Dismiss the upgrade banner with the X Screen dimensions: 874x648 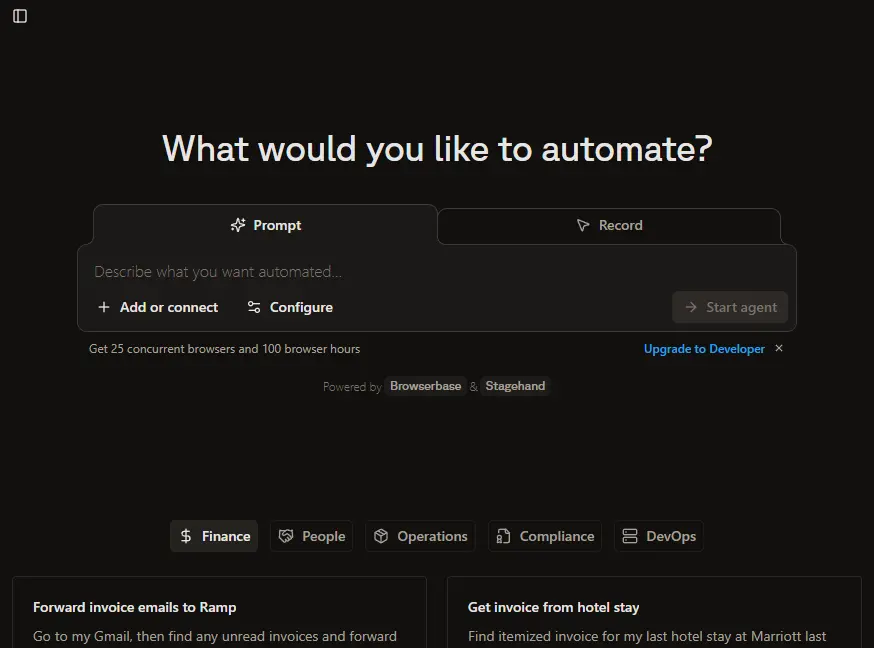(x=779, y=348)
